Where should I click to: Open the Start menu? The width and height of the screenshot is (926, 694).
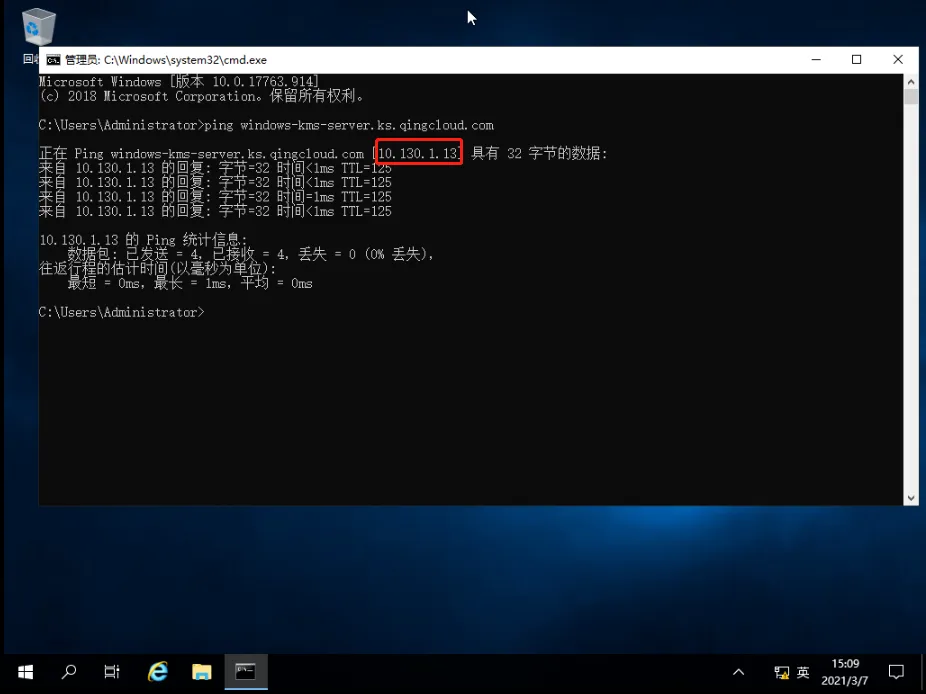[x=24, y=671]
